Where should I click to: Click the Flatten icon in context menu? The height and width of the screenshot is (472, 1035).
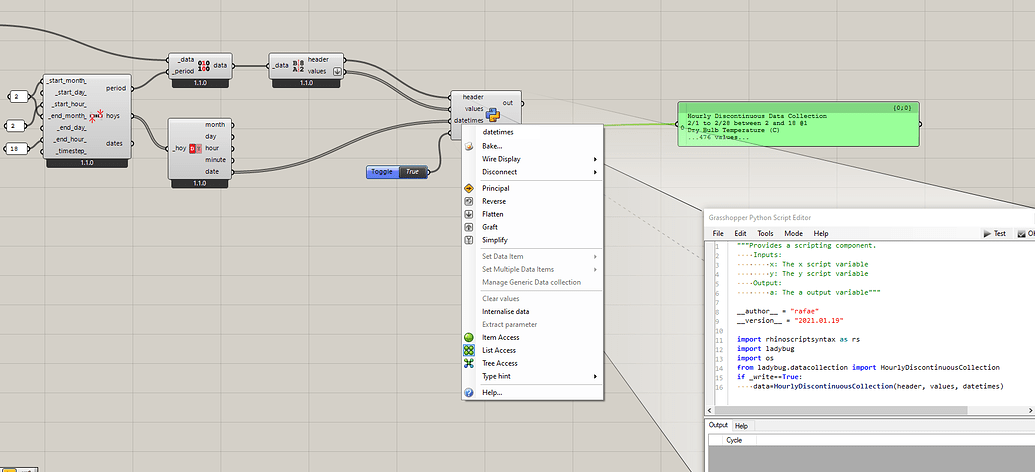coord(469,215)
